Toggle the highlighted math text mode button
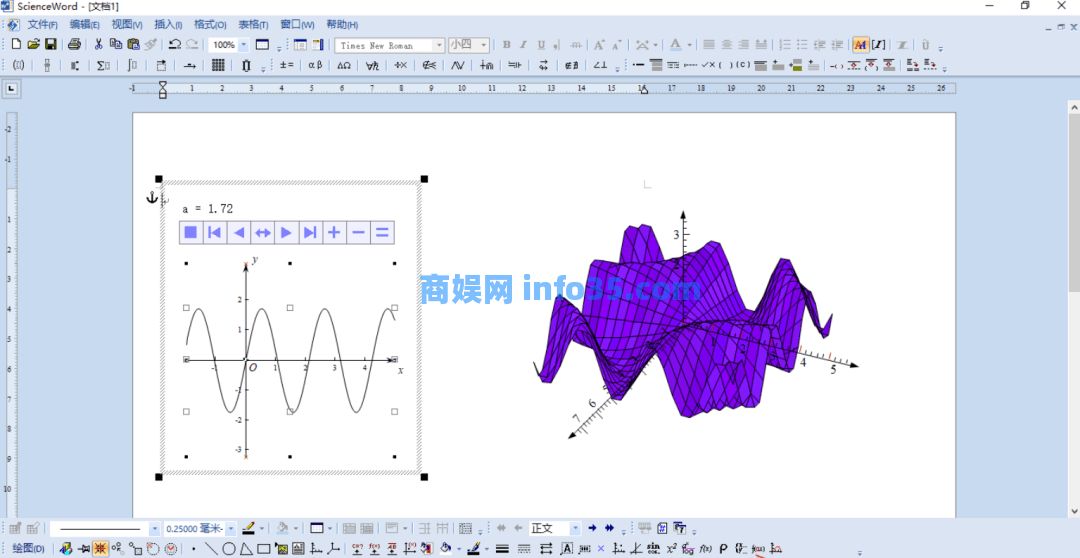This screenshot has width=1080, height=558. point(860,45)
